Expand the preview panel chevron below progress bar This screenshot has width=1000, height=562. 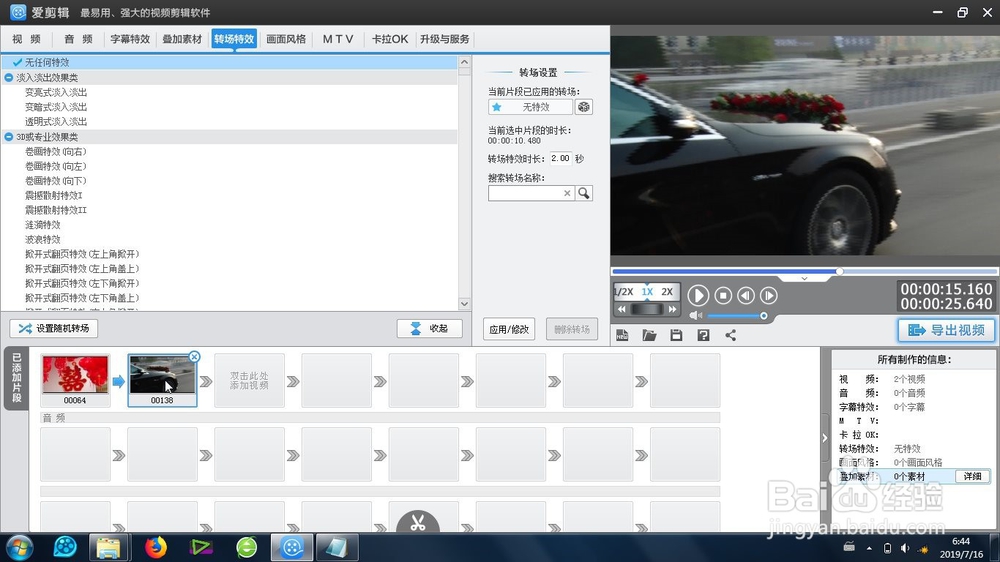[804, 279]
